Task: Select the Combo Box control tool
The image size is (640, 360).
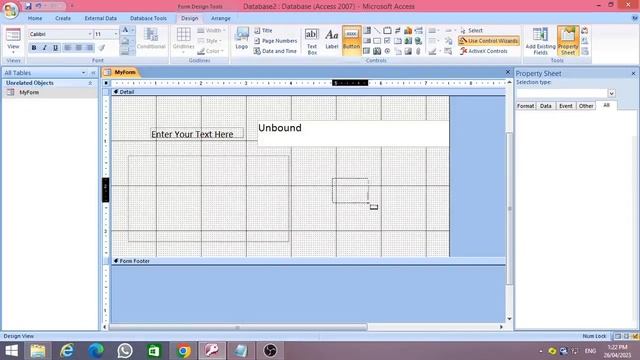Action: click(367, 30)
